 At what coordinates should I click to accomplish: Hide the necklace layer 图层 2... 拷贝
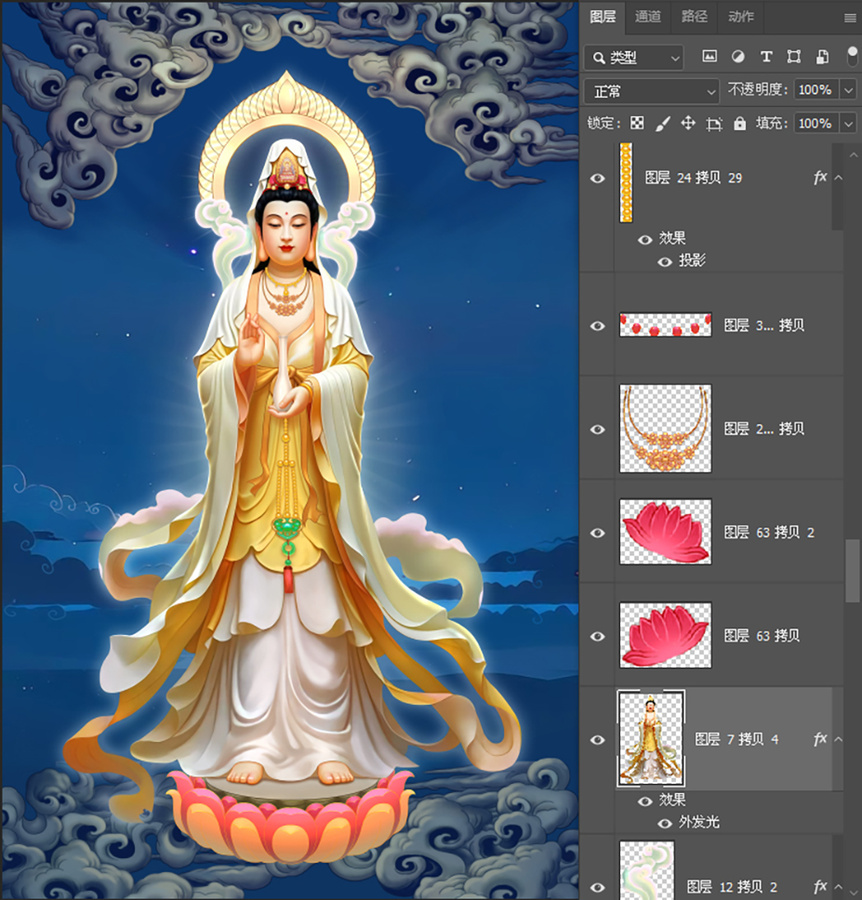pos(597,429)
